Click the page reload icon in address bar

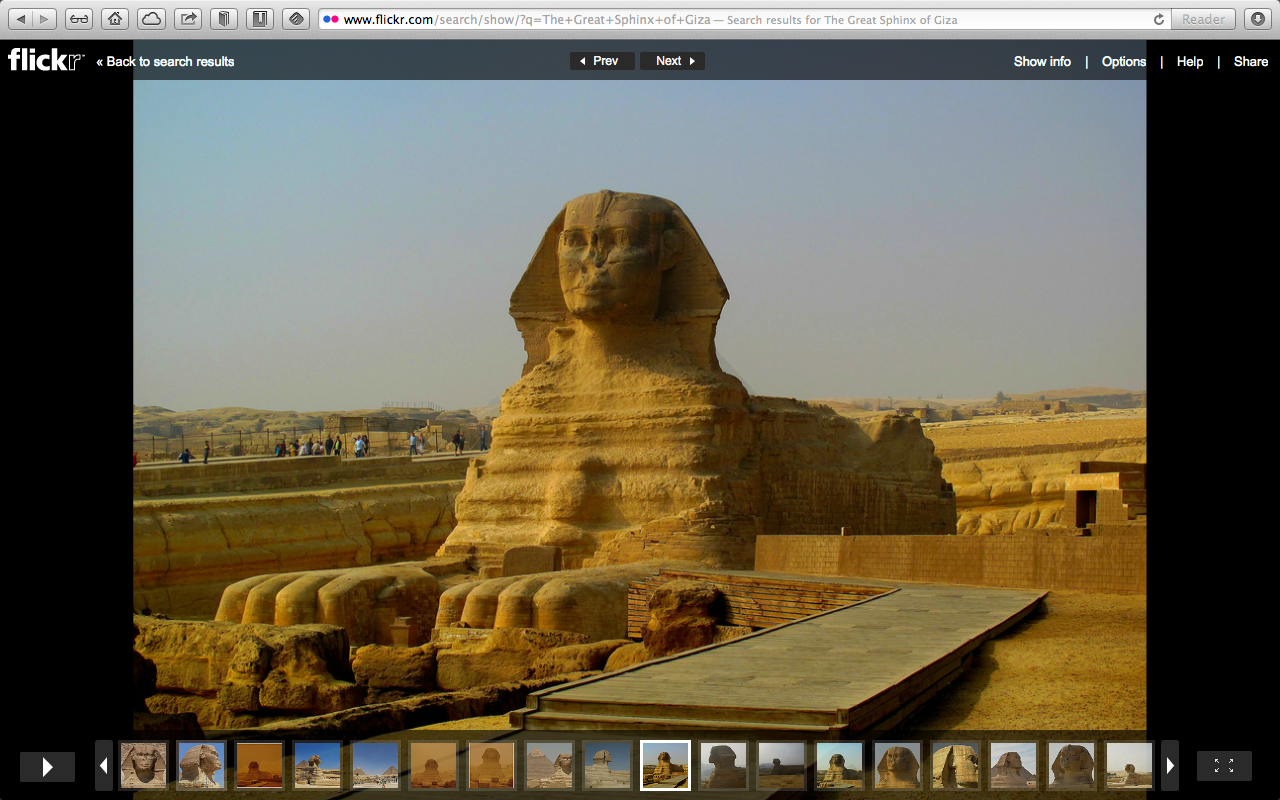1158,18
